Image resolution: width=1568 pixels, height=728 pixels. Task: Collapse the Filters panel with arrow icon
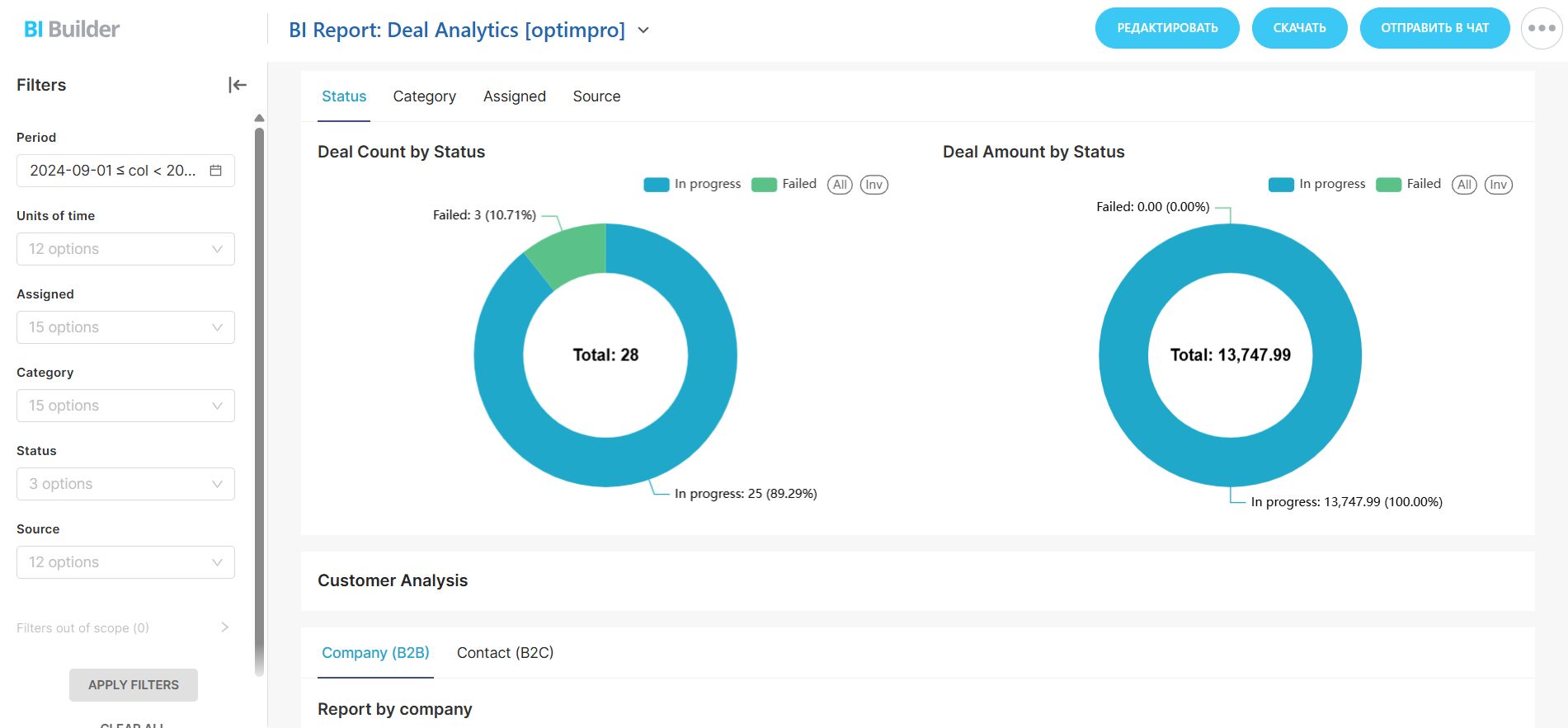(x=238, y=85)
